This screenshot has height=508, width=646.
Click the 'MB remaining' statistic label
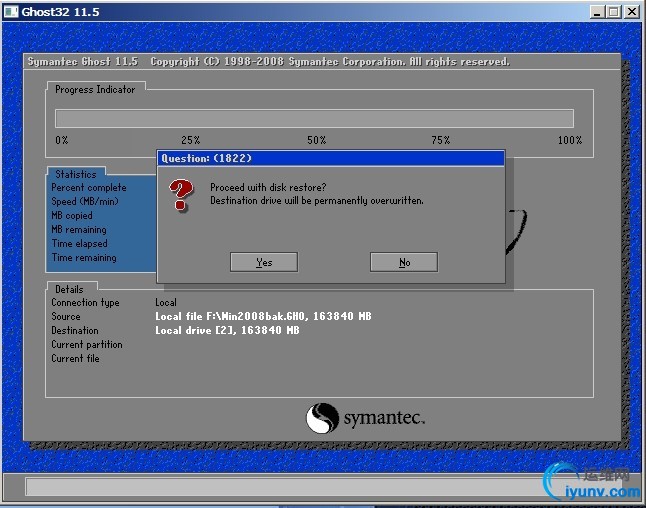79,229
